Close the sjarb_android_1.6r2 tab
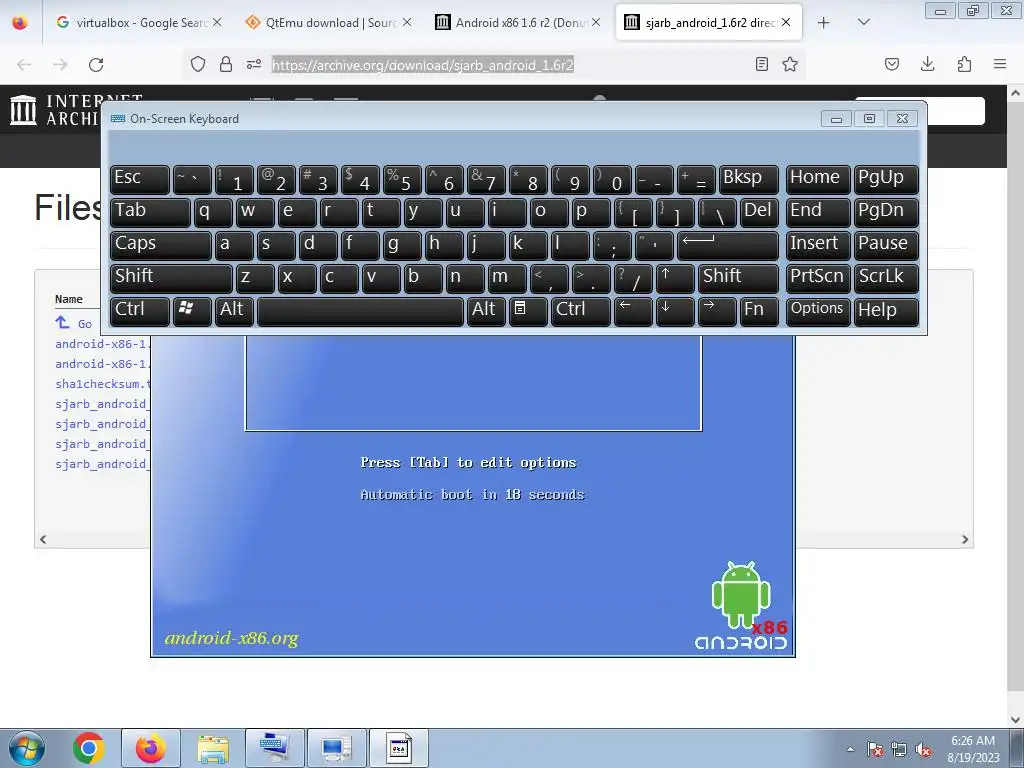Viewport: 1024px width, 768px height. (x=786, y=22)
